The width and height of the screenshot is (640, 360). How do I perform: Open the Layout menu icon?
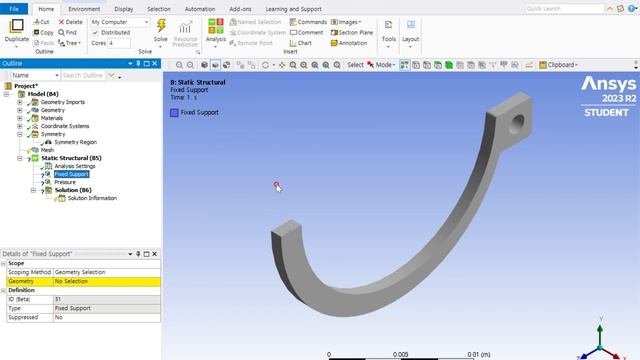click(411, 25)
